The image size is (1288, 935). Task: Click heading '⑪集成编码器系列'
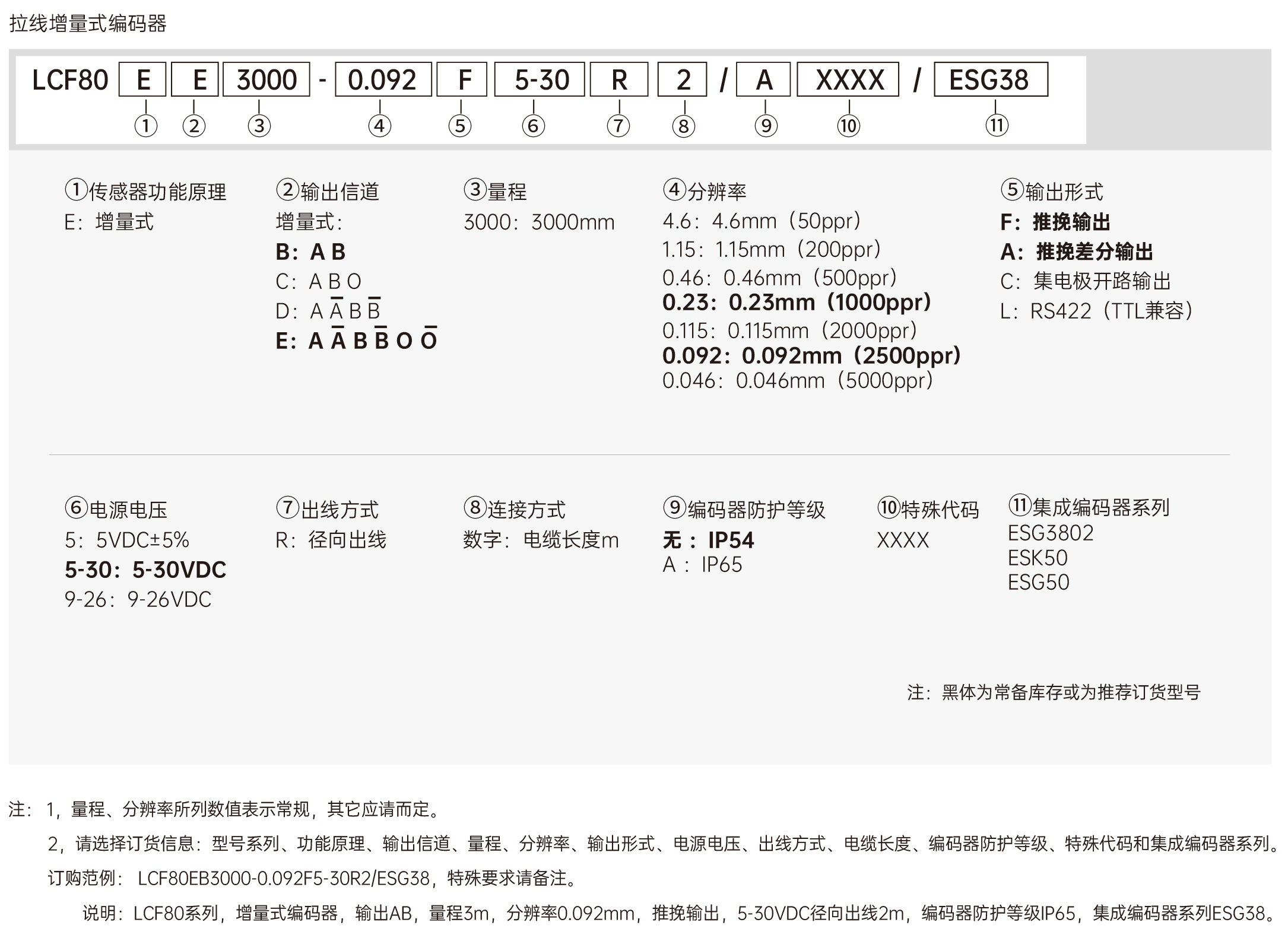(x=1089, y=507)
